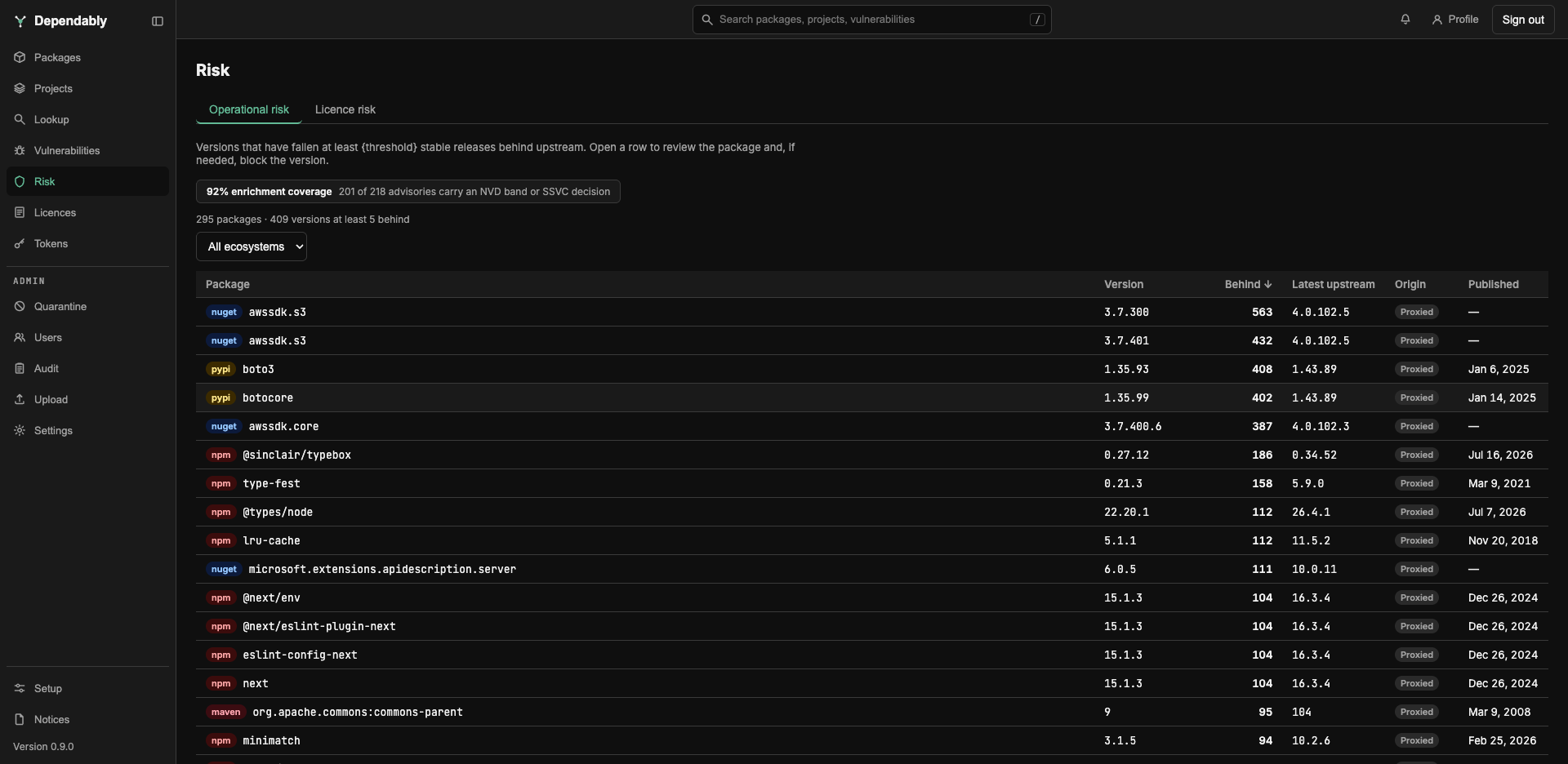Open the @types/node package row

coord(872,512)
